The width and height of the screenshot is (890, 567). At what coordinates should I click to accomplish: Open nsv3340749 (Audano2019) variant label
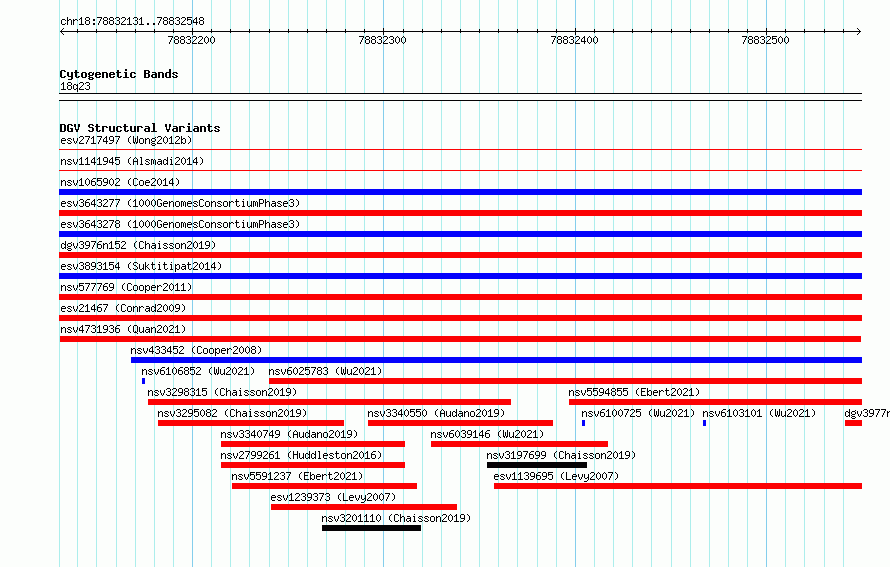coord(289,434)
